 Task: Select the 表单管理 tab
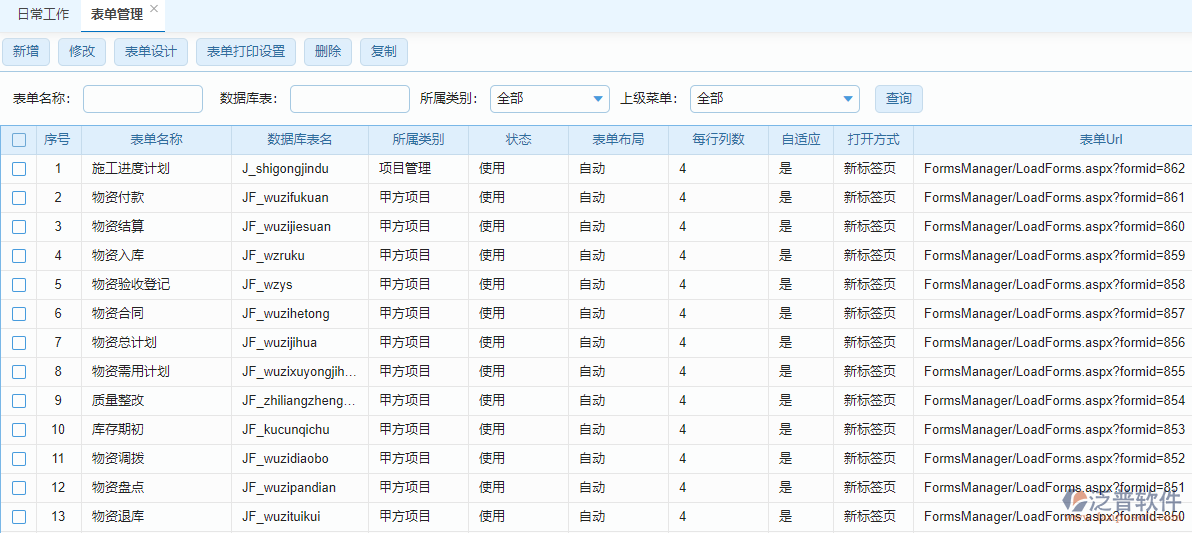coord(116,15)
